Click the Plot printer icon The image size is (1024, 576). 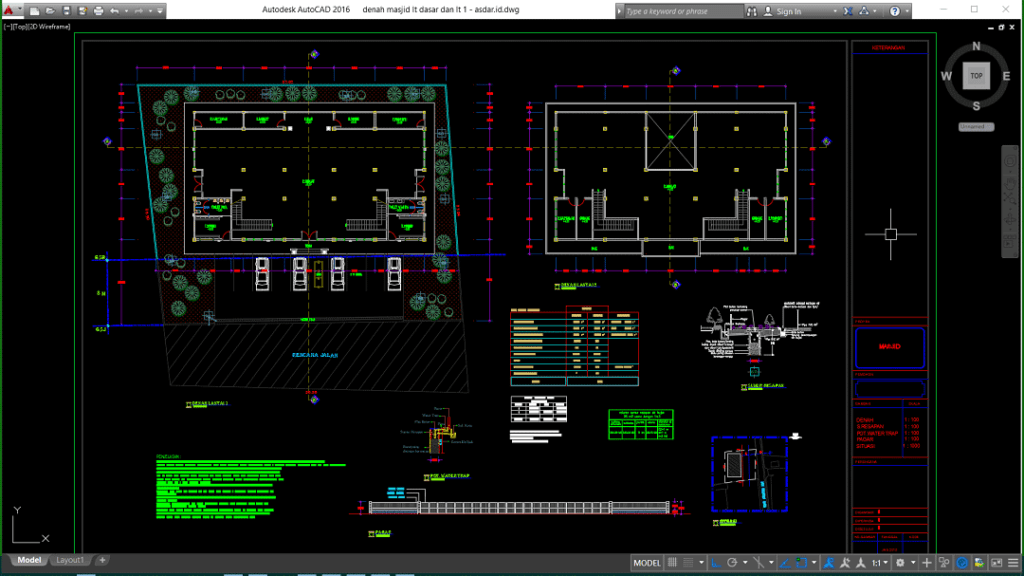(x=97, y=11)
